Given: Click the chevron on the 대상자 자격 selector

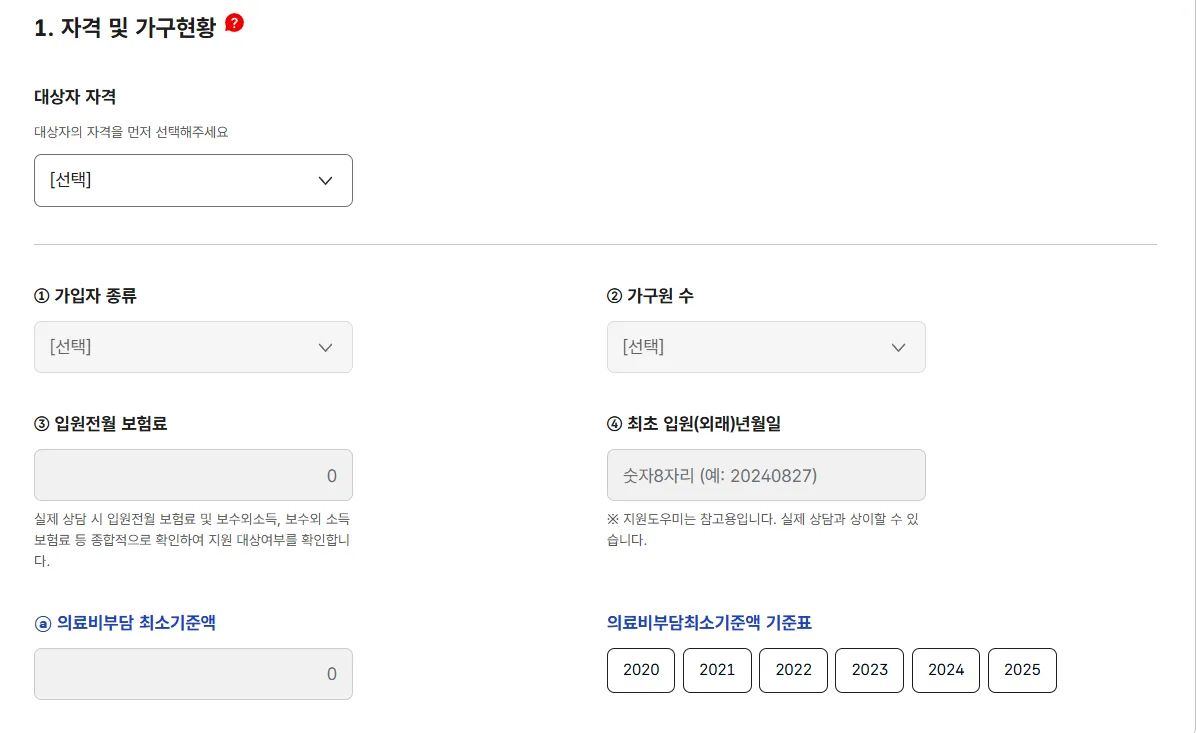Looking at the screenshot, I should 325,180.
